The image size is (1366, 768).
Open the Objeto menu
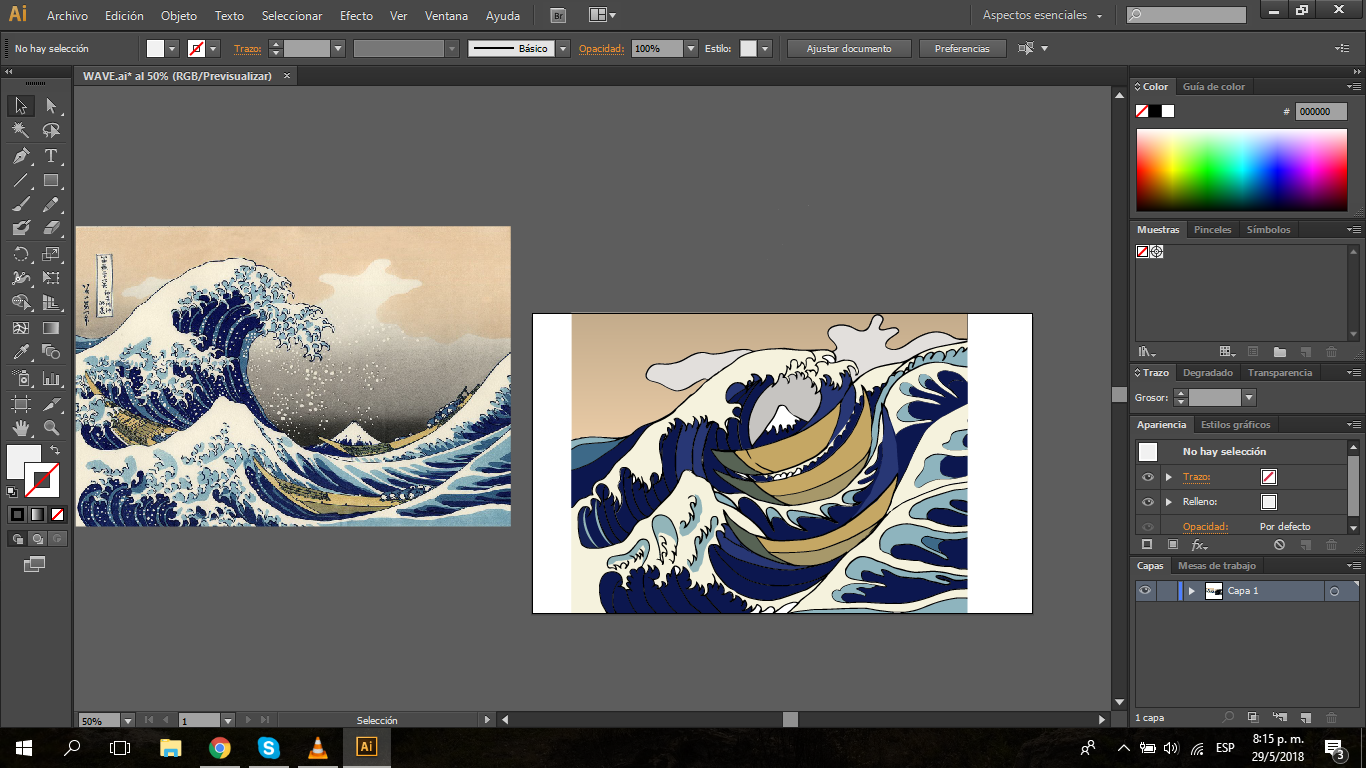tap(179, 16)
